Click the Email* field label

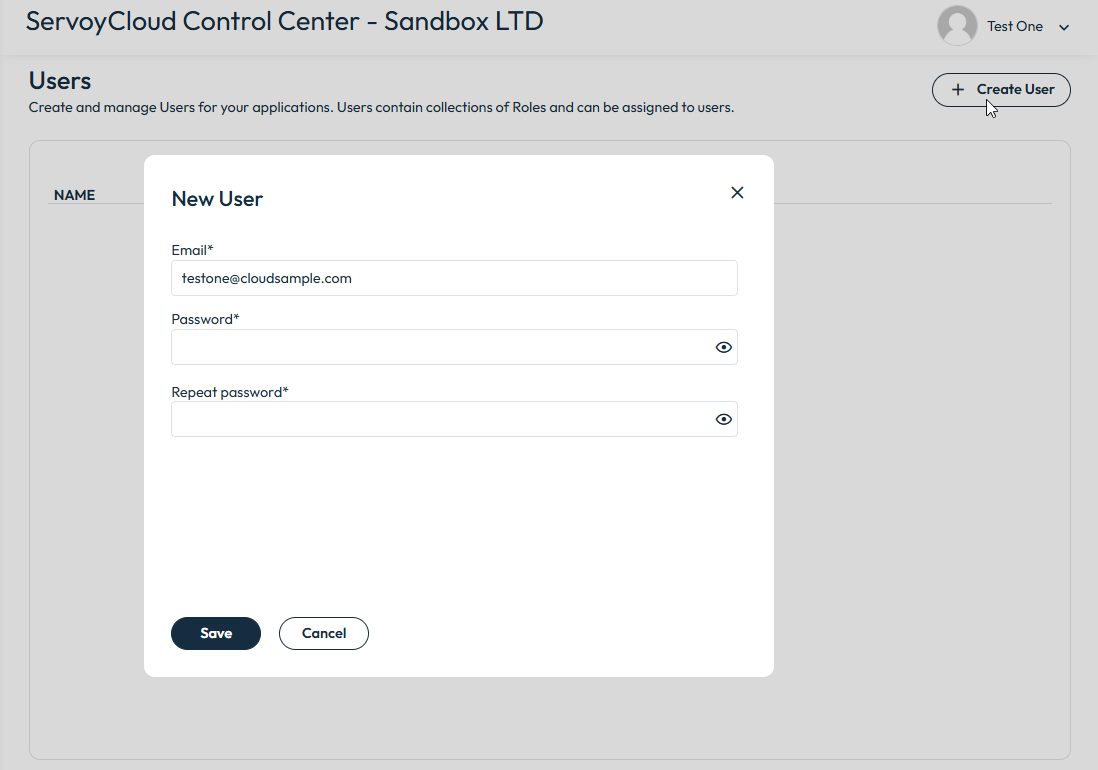192,250
